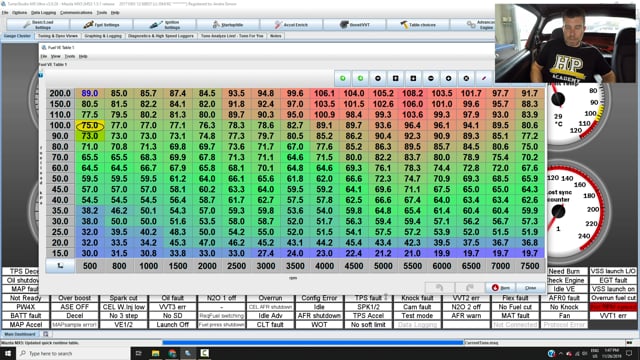Open the Windows Start menu
The image size is (640, 360).
(8, 353)
